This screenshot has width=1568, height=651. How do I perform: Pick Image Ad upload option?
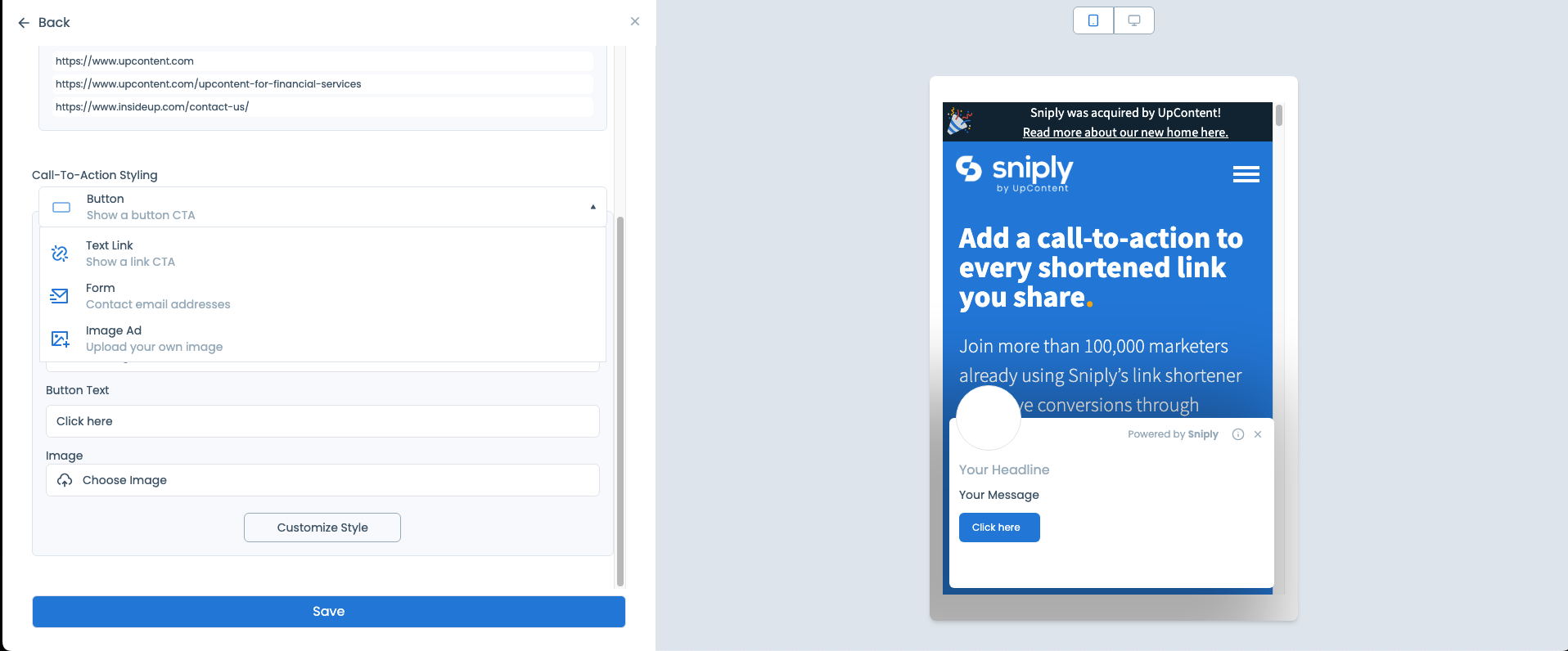pyautogui.click(x=322, y=339)
